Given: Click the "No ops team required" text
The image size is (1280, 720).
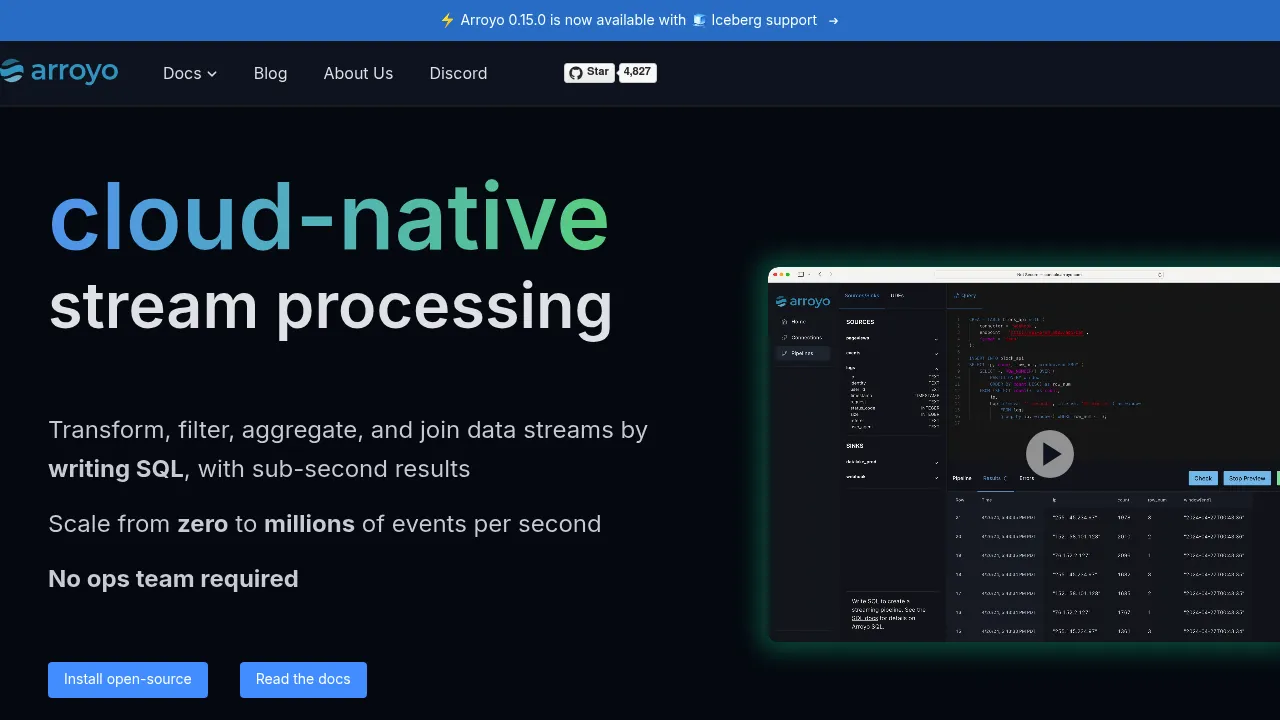Looking at the screenshot, I should [x=173, y=579].
